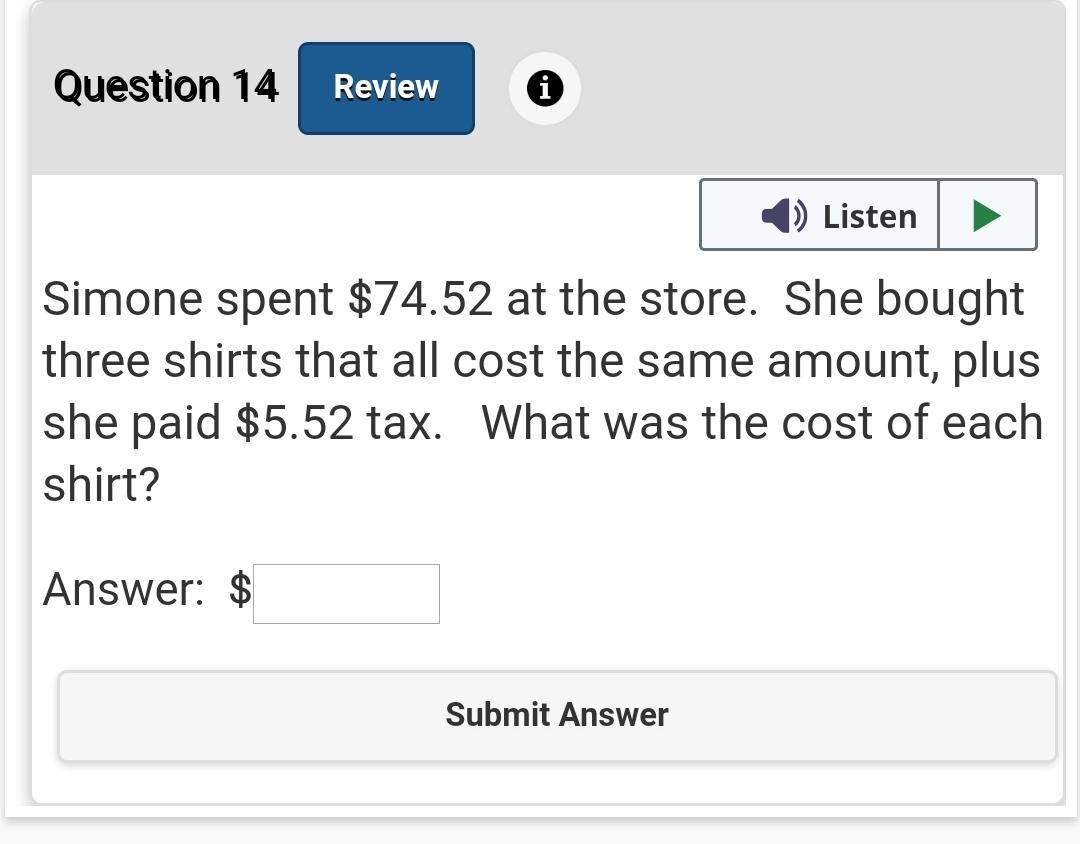
Task: Click the $74.52 amount in question
Action: coord(420,299)
